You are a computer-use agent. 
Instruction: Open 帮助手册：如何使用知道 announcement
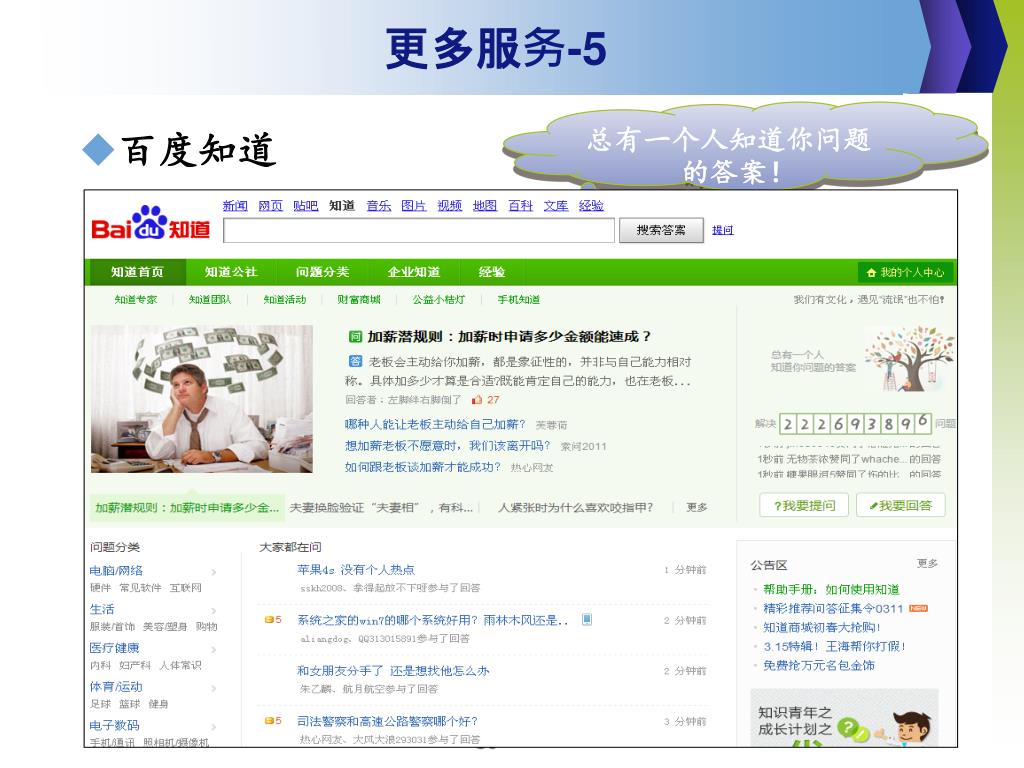click(x=831, y=589)
